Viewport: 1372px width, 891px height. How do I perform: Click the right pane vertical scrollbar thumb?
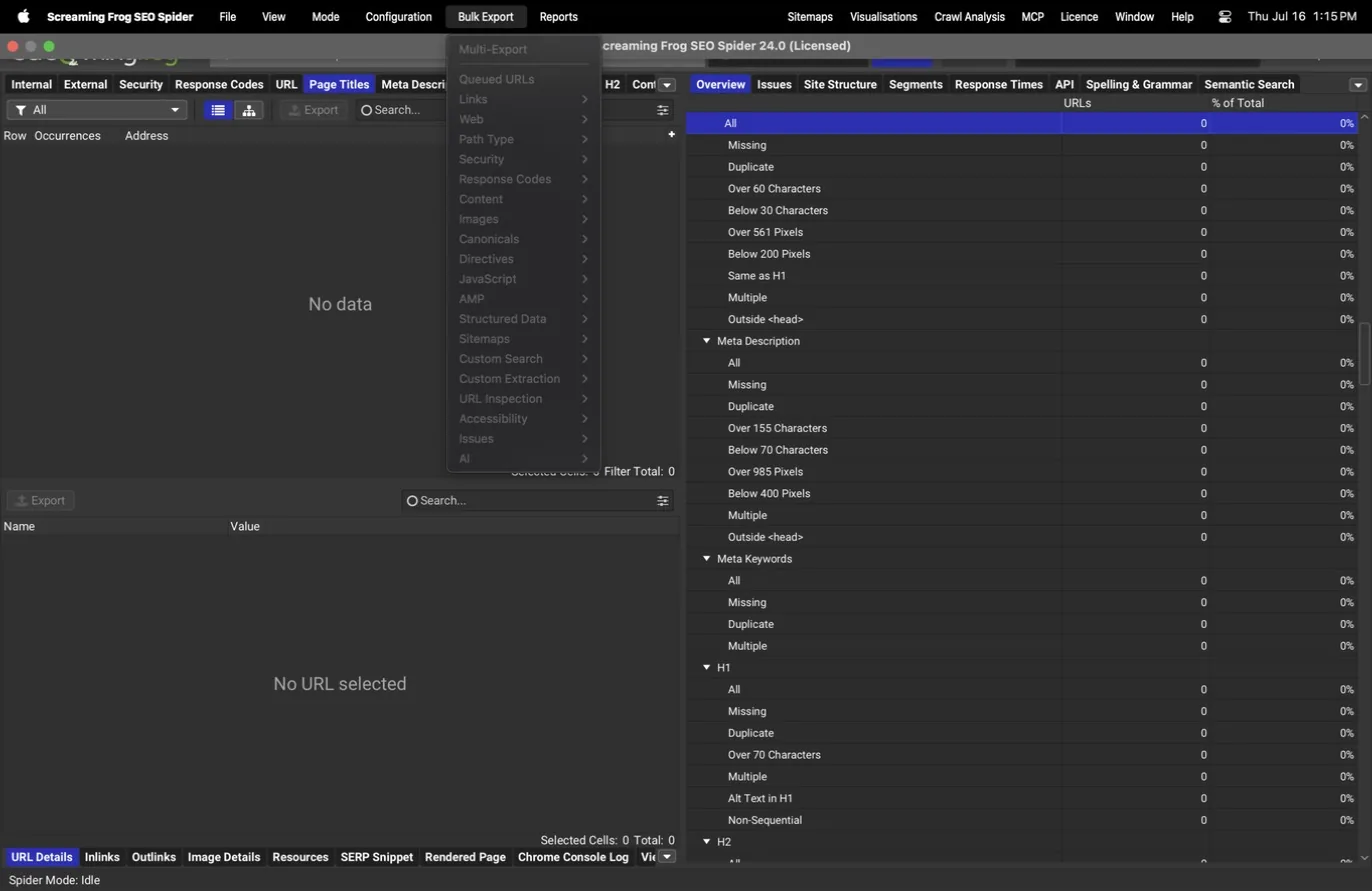[1364, 353]
